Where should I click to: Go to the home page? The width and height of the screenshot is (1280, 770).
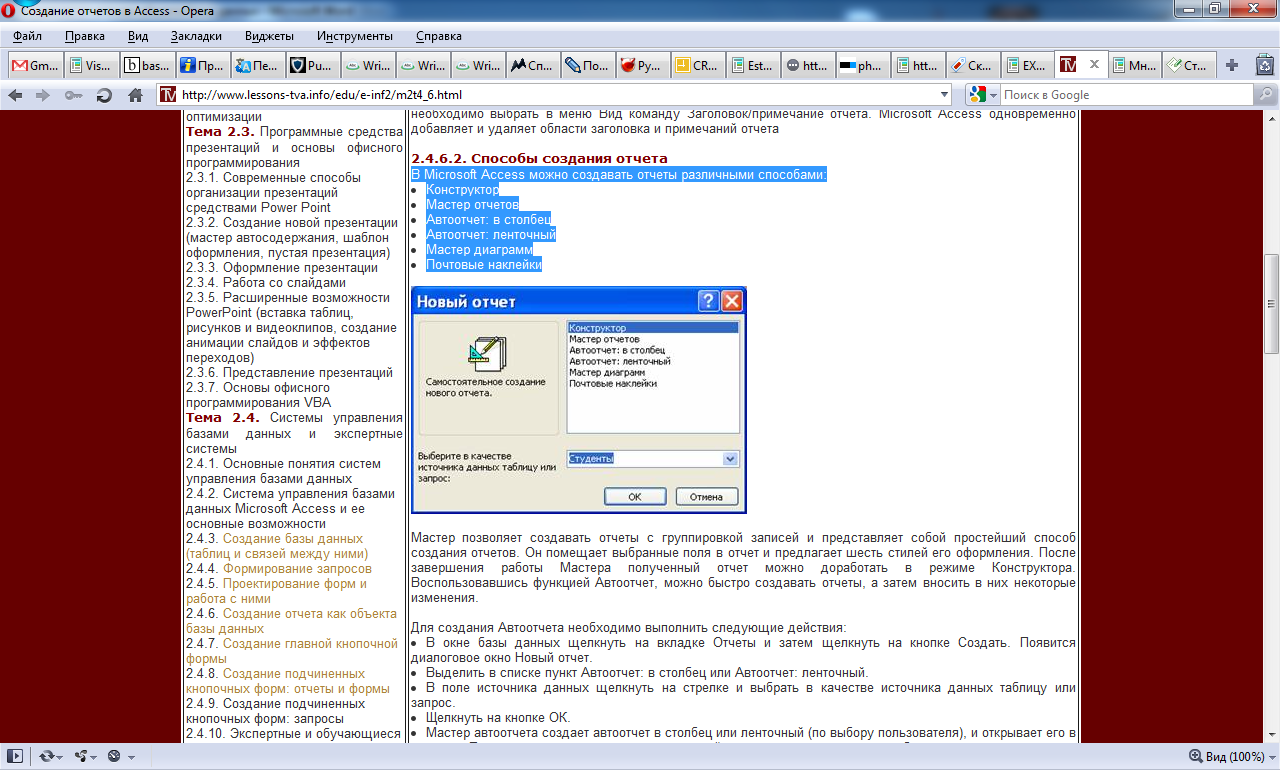135,95
